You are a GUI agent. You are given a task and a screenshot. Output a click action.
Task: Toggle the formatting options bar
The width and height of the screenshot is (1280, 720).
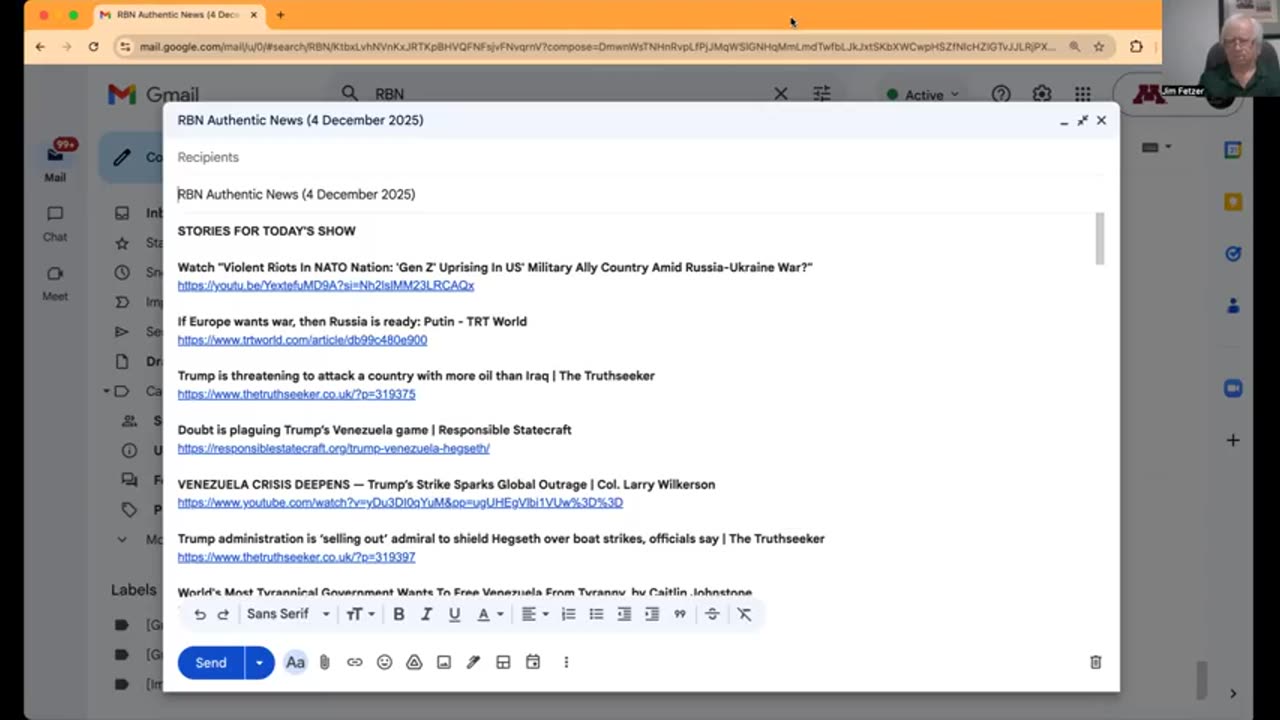click(x=295, y=662)
